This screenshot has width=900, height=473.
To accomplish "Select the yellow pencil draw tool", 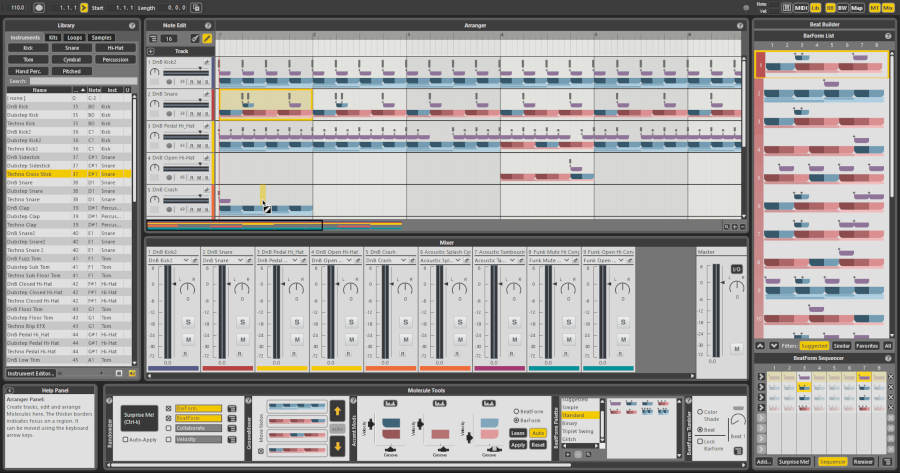I will click(x=207, y=38).
